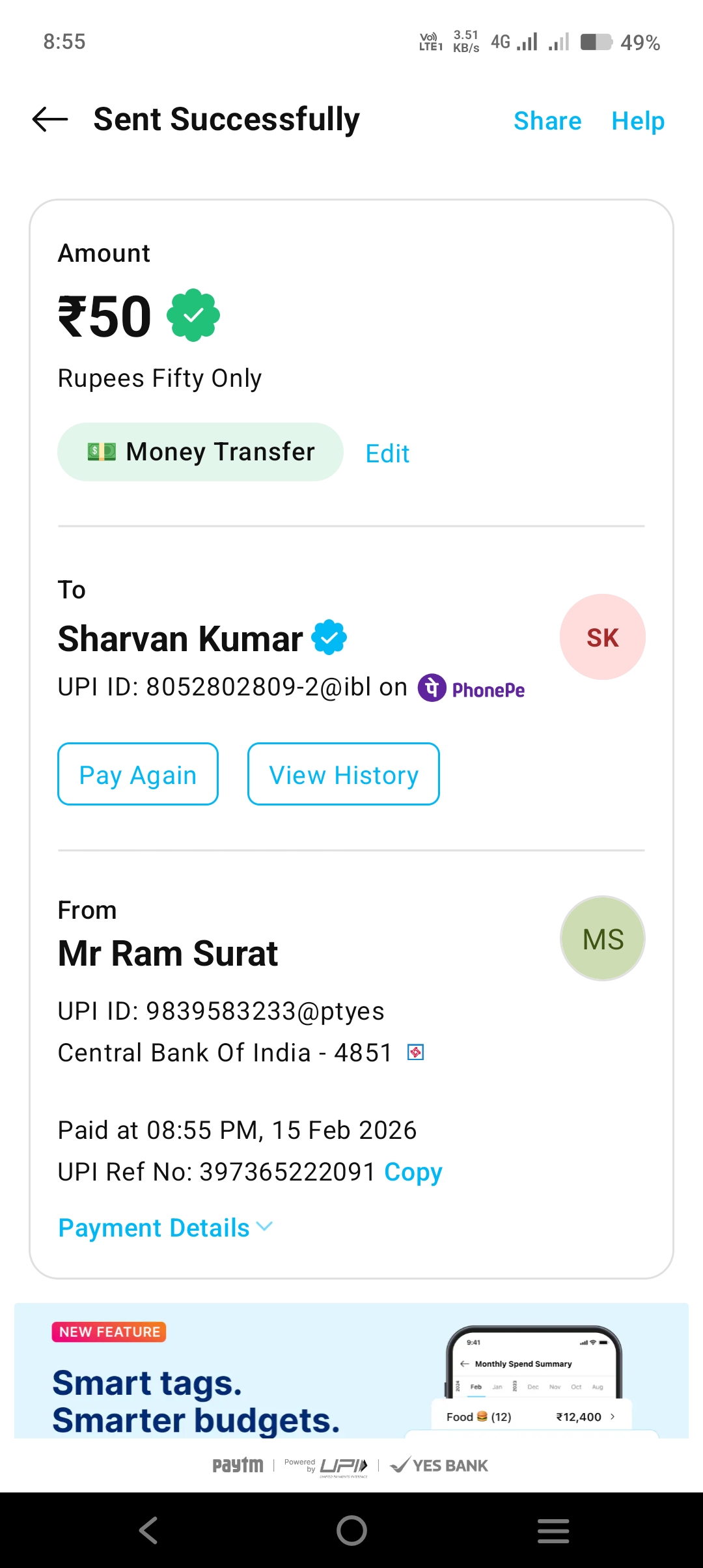
Task: Tap the Money Transfer tag chip
Action: [x=200, y=452]
